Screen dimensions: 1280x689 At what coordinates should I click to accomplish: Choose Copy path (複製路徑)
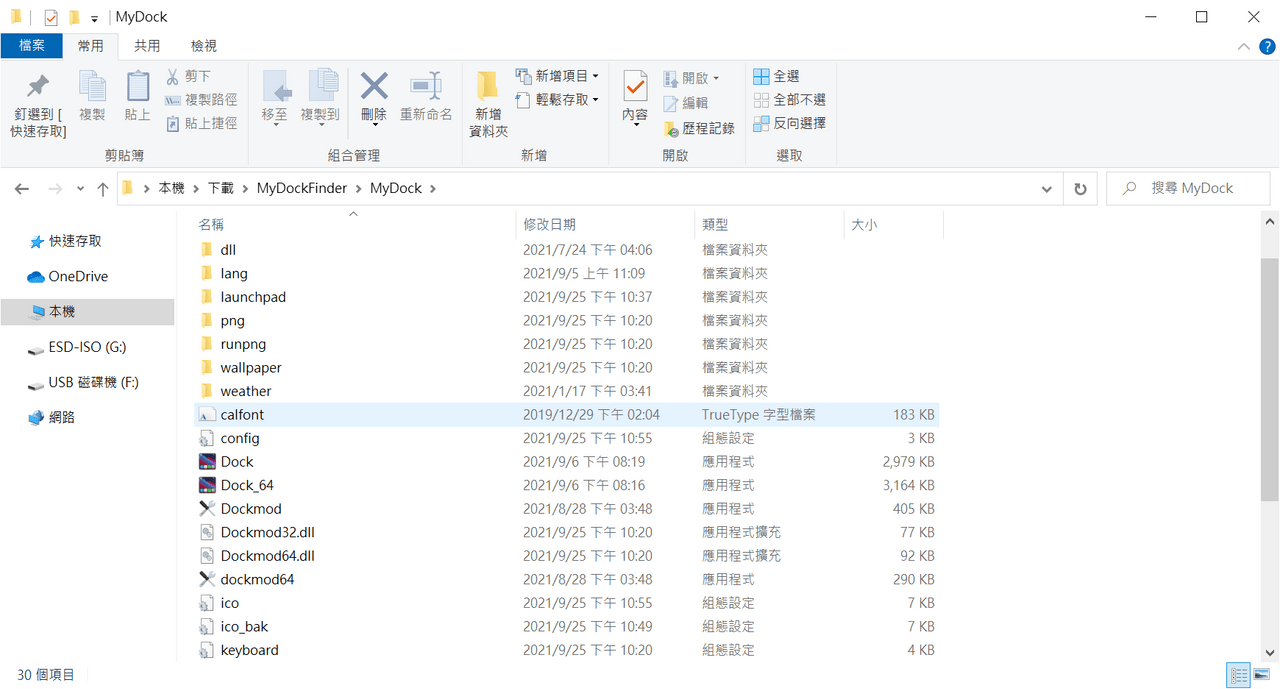coord(201,100)
